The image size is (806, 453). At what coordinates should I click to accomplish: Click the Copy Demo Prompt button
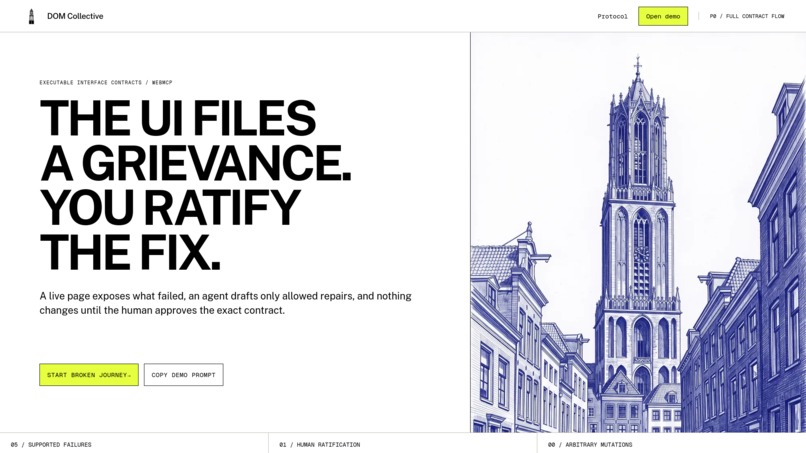point(184,375)
